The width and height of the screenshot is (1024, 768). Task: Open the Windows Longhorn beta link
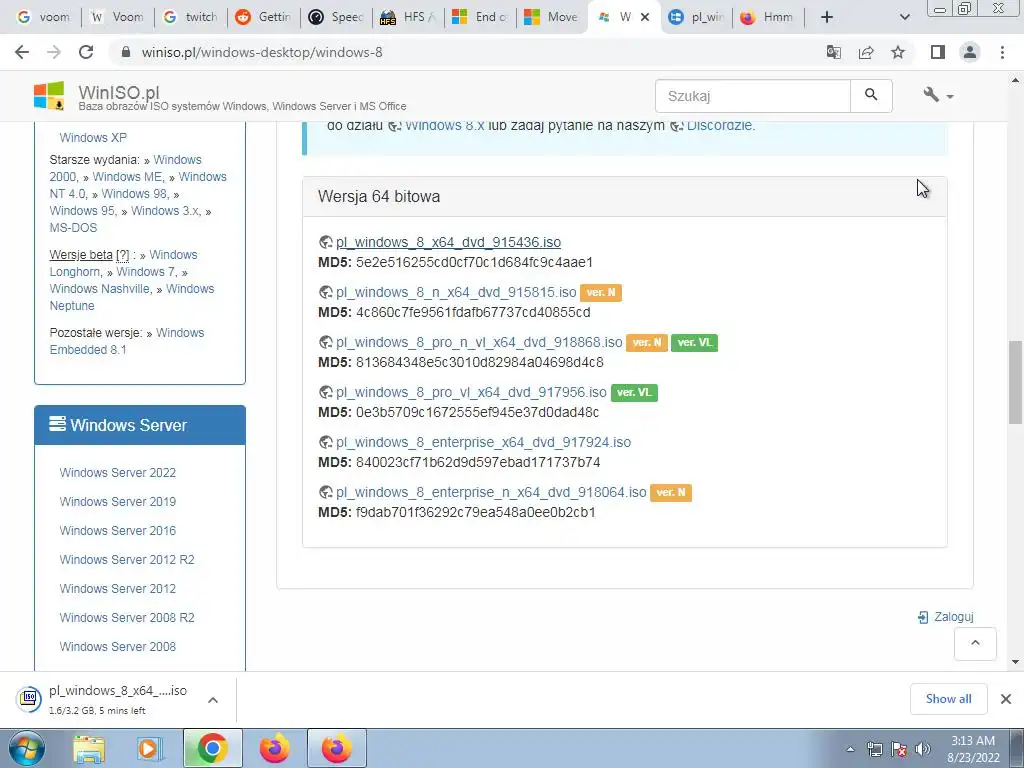123,263
